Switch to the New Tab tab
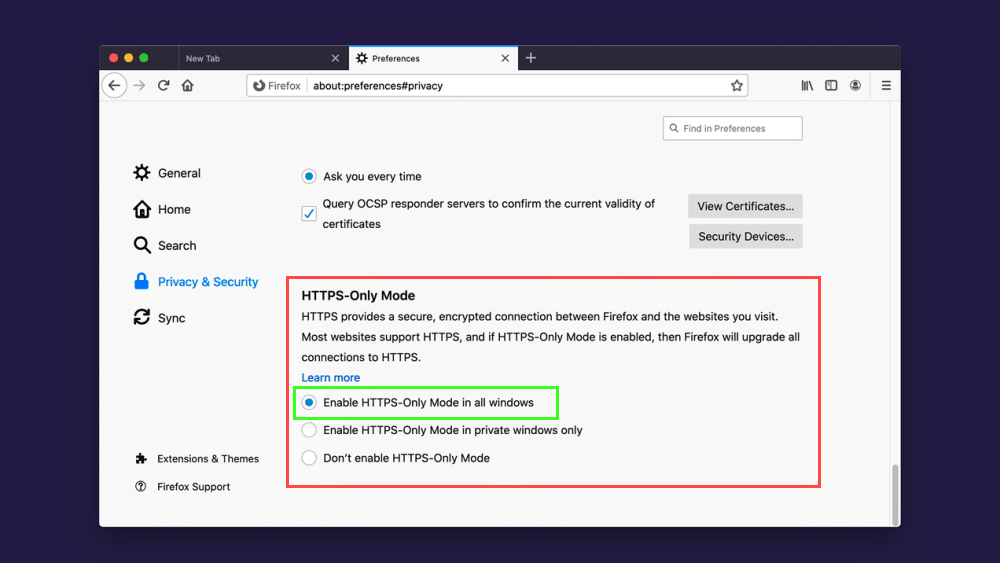 pyautogui.click(x=261, y=58)
